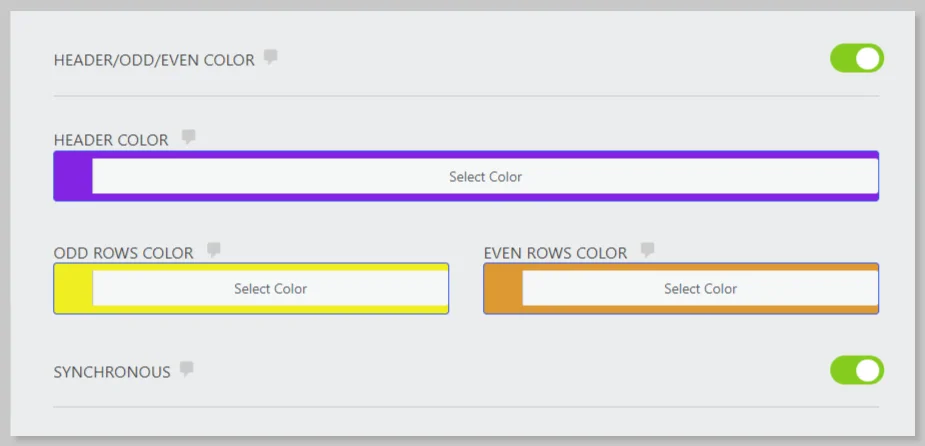Open Select Color for odd rows

point(270,289)
